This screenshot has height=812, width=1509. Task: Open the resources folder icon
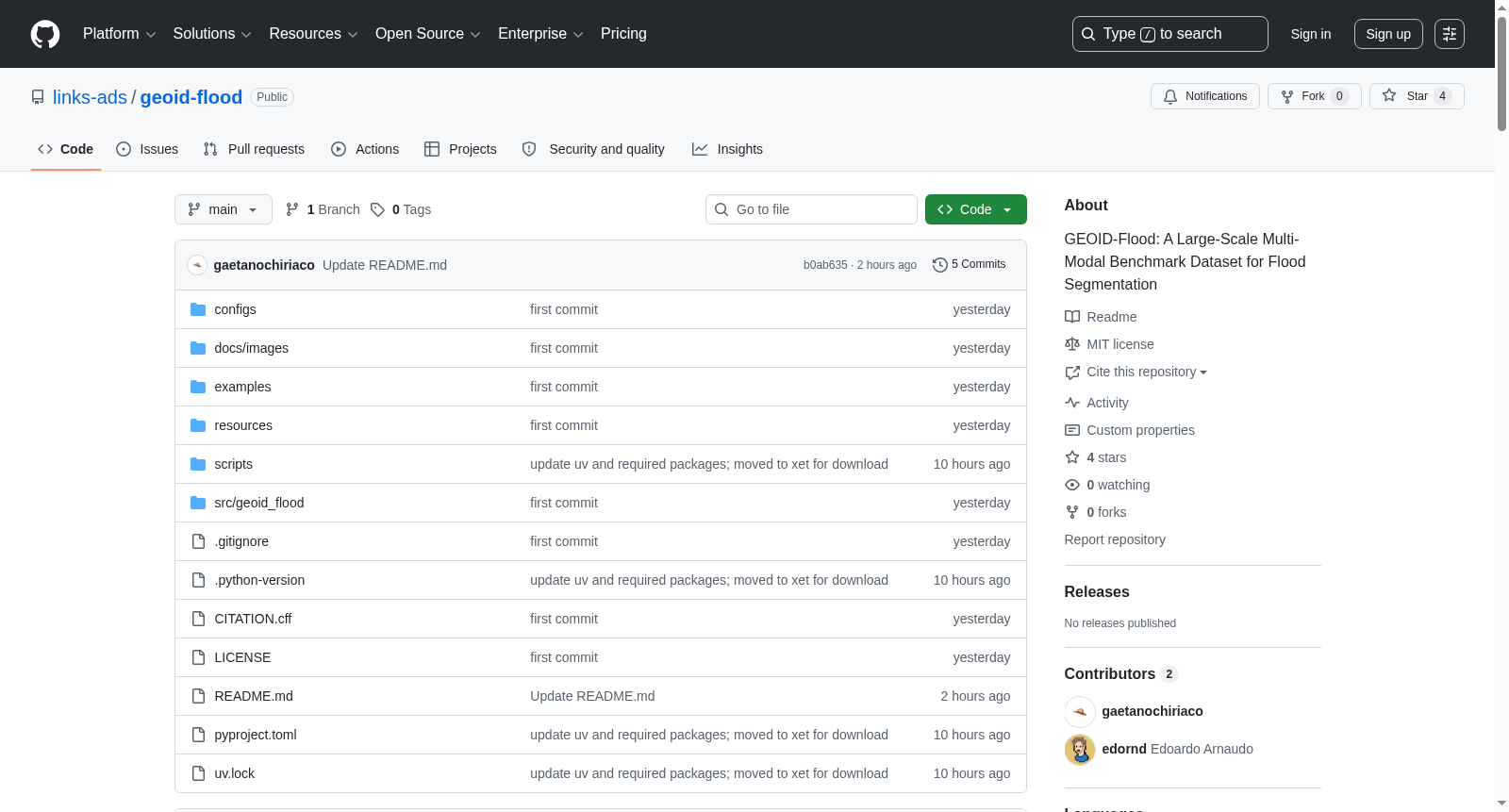pyautogui.click(x=198, y=425)
